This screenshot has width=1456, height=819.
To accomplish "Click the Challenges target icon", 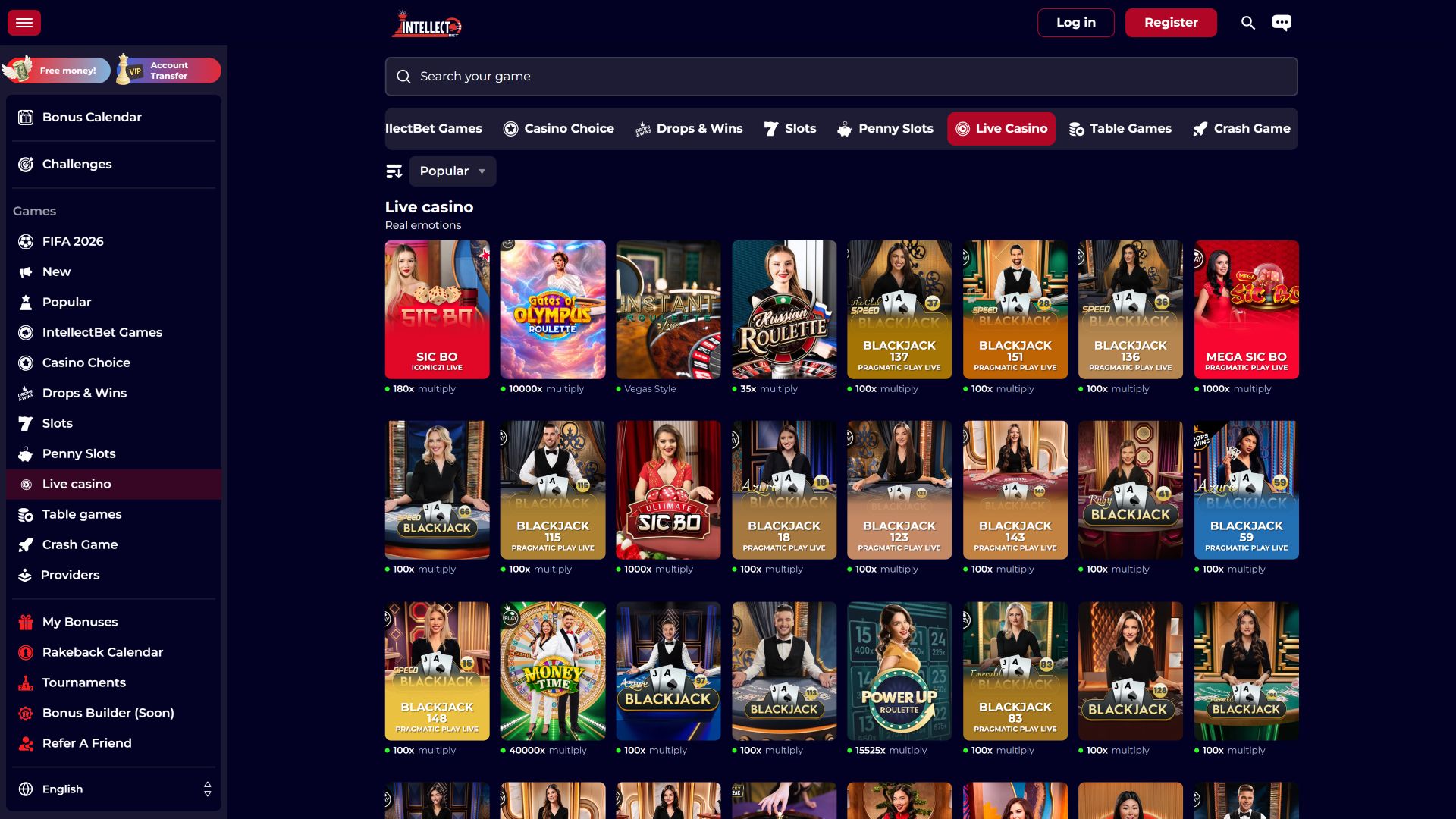I will tap(26, 165).
